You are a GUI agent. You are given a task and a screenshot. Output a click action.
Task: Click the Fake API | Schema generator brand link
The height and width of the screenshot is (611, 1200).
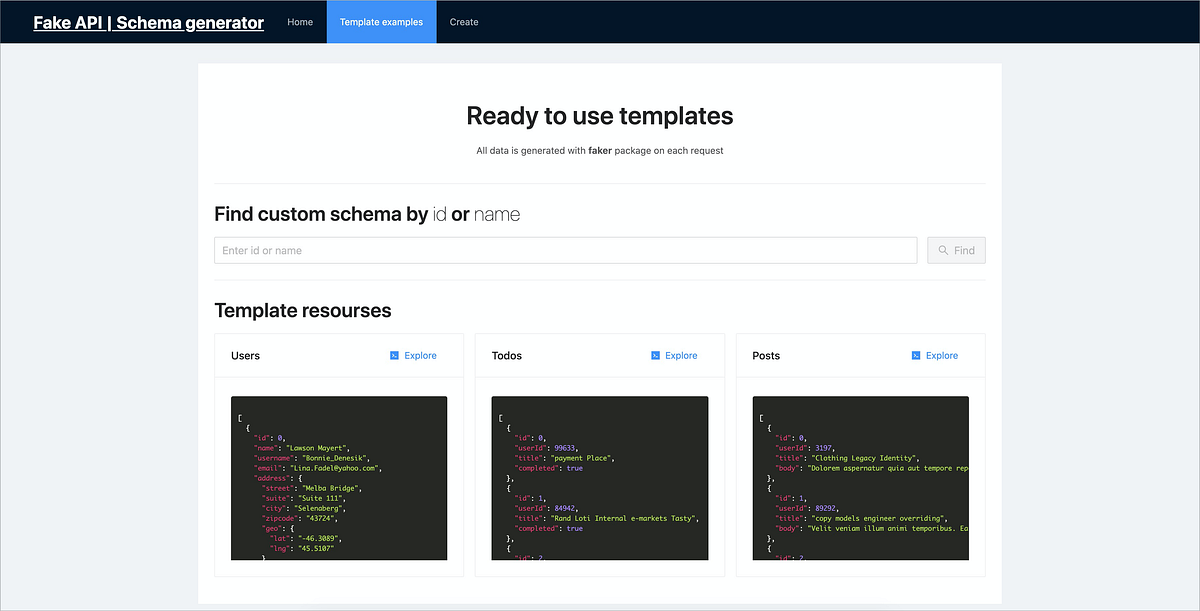[x=148, y=22]
